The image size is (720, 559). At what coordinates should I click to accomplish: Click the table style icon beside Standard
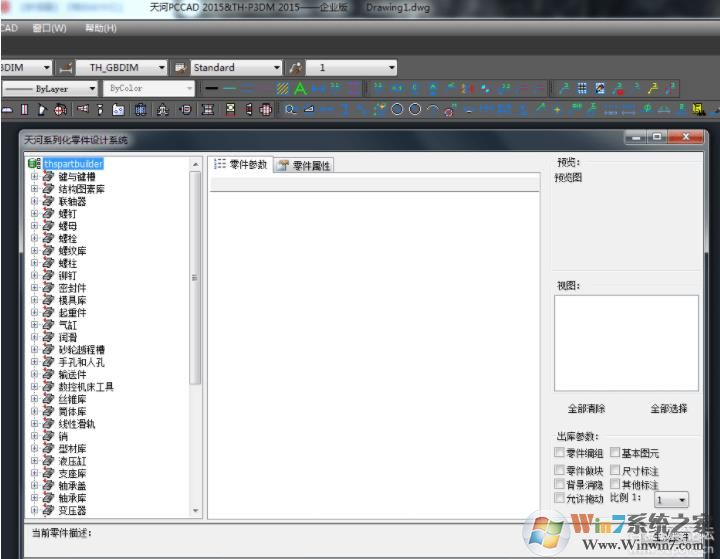[x=180, y=68]
